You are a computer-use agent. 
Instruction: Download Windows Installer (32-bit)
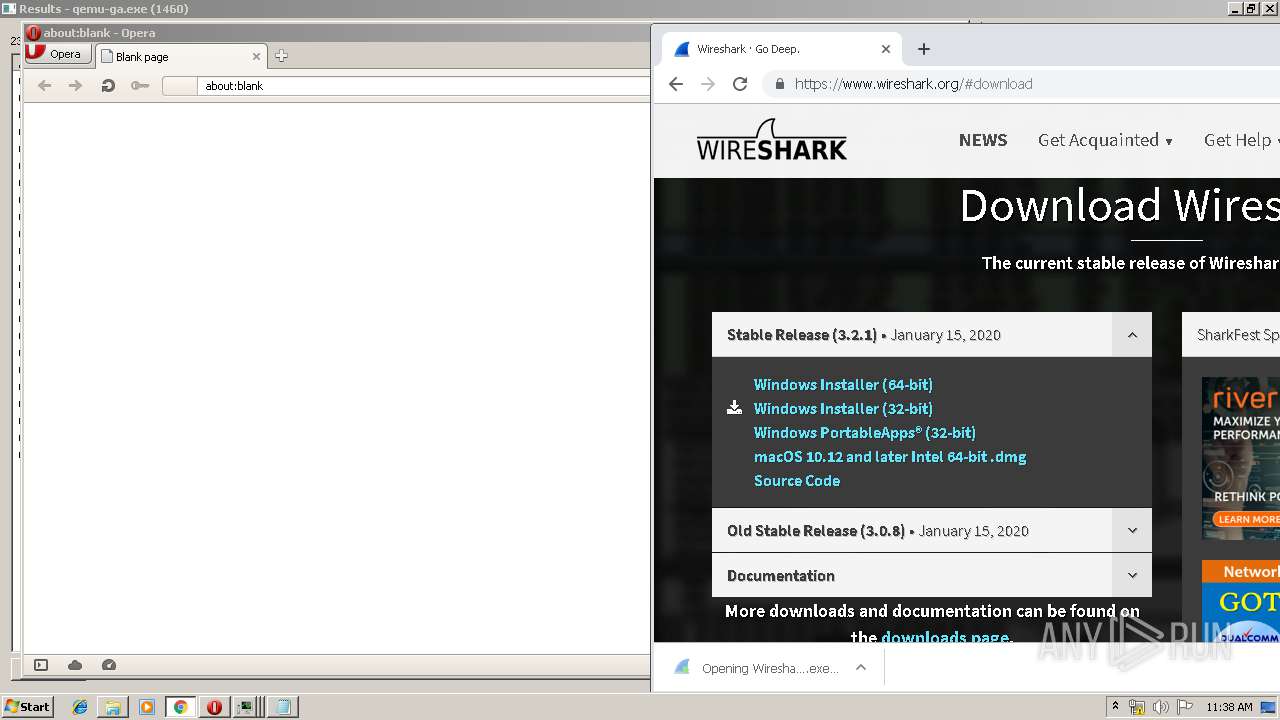coord(843,409)
